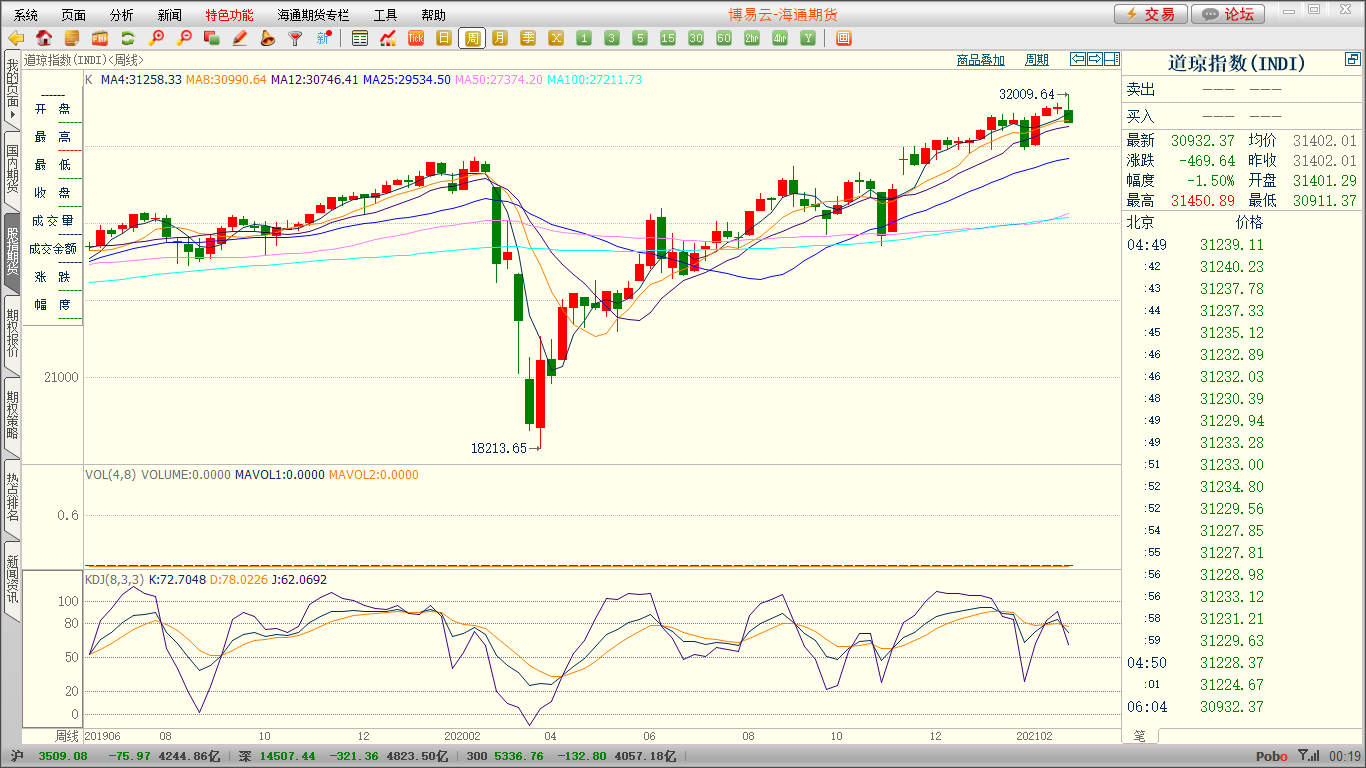
Task: Click the 商品叠加 link
Action: click(981, 60)
